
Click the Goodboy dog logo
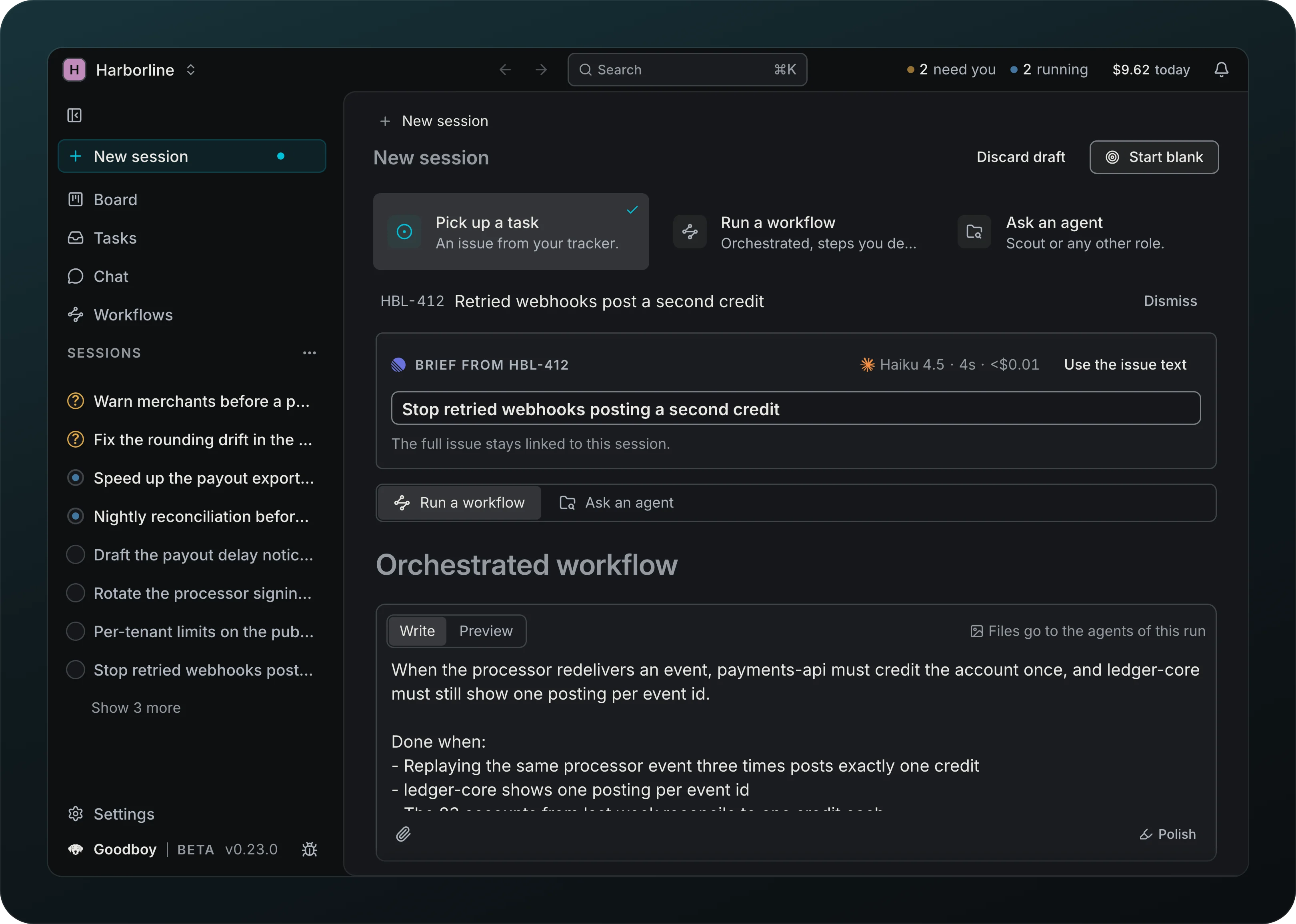[x=75, y=850]
